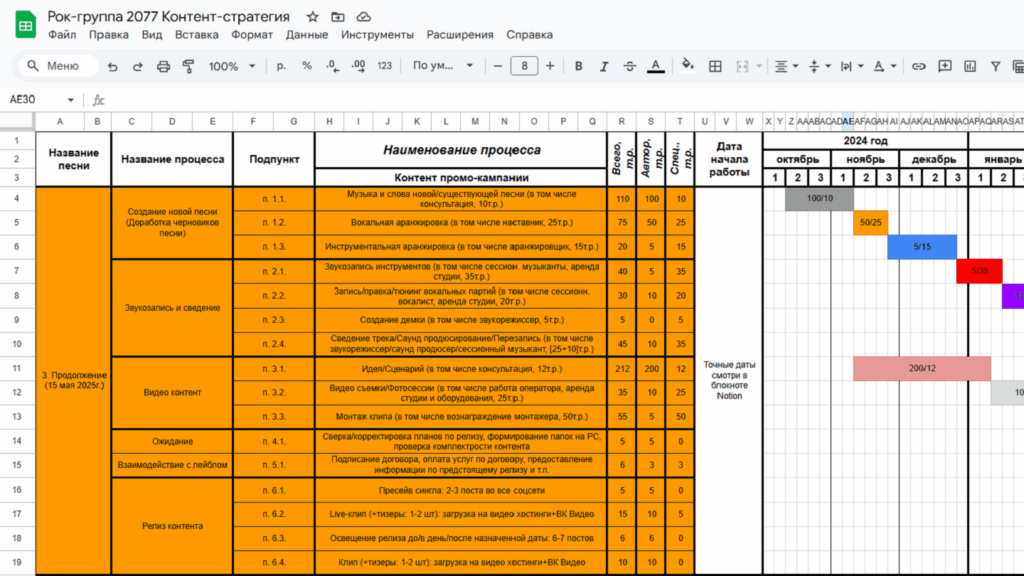
Task: Click 'Наименование процесса' header cell
Action: [x=461, y=150]
